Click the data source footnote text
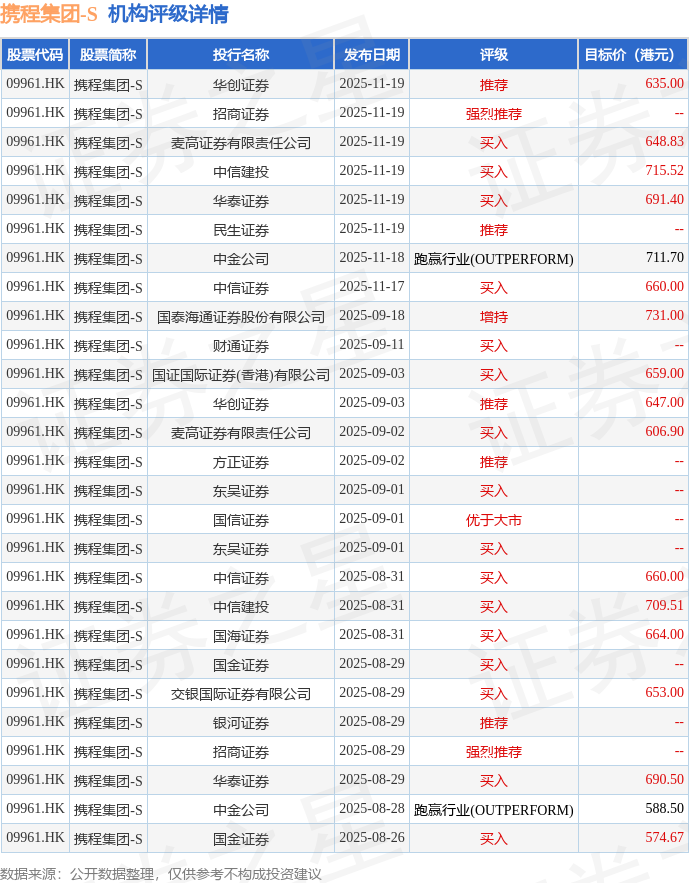 [x=161, y=873]
